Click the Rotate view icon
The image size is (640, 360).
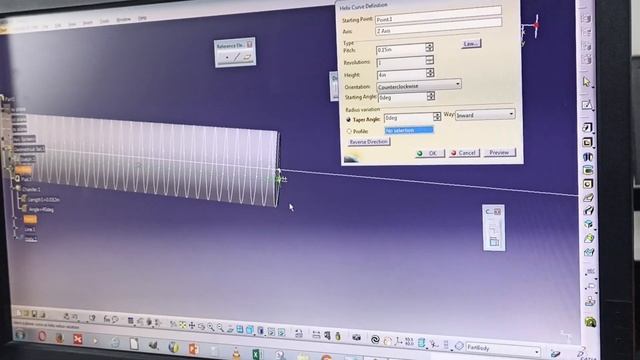tap(201, 326)
